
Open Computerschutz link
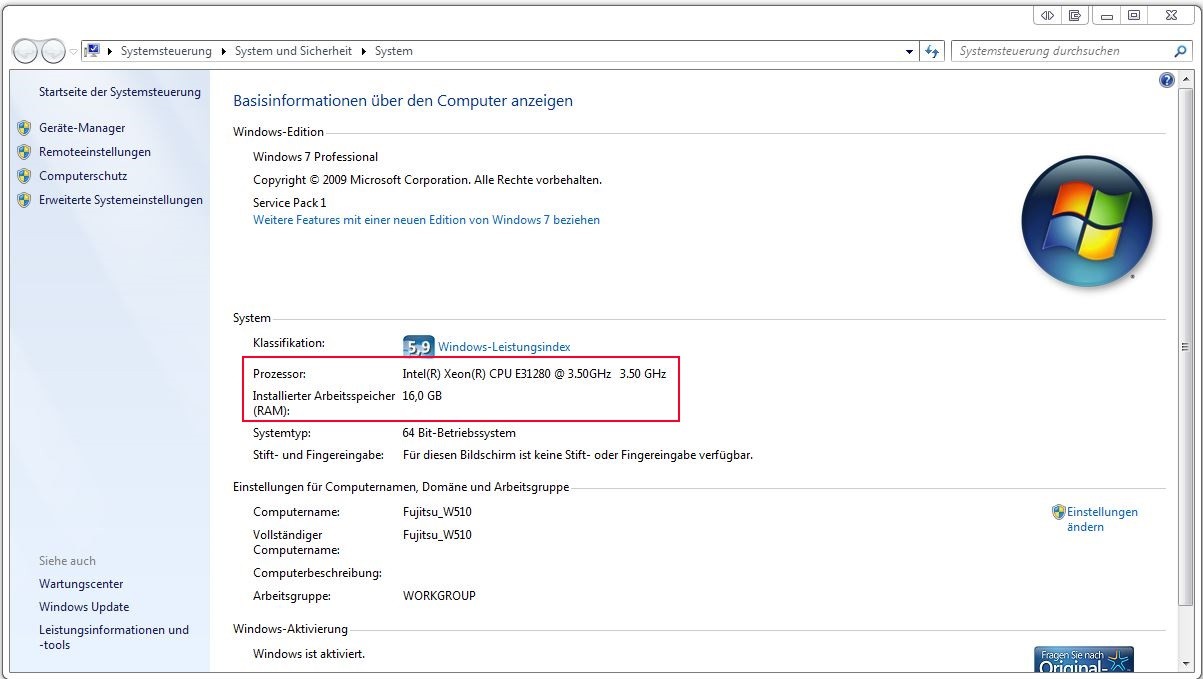(x=83, y=176)
